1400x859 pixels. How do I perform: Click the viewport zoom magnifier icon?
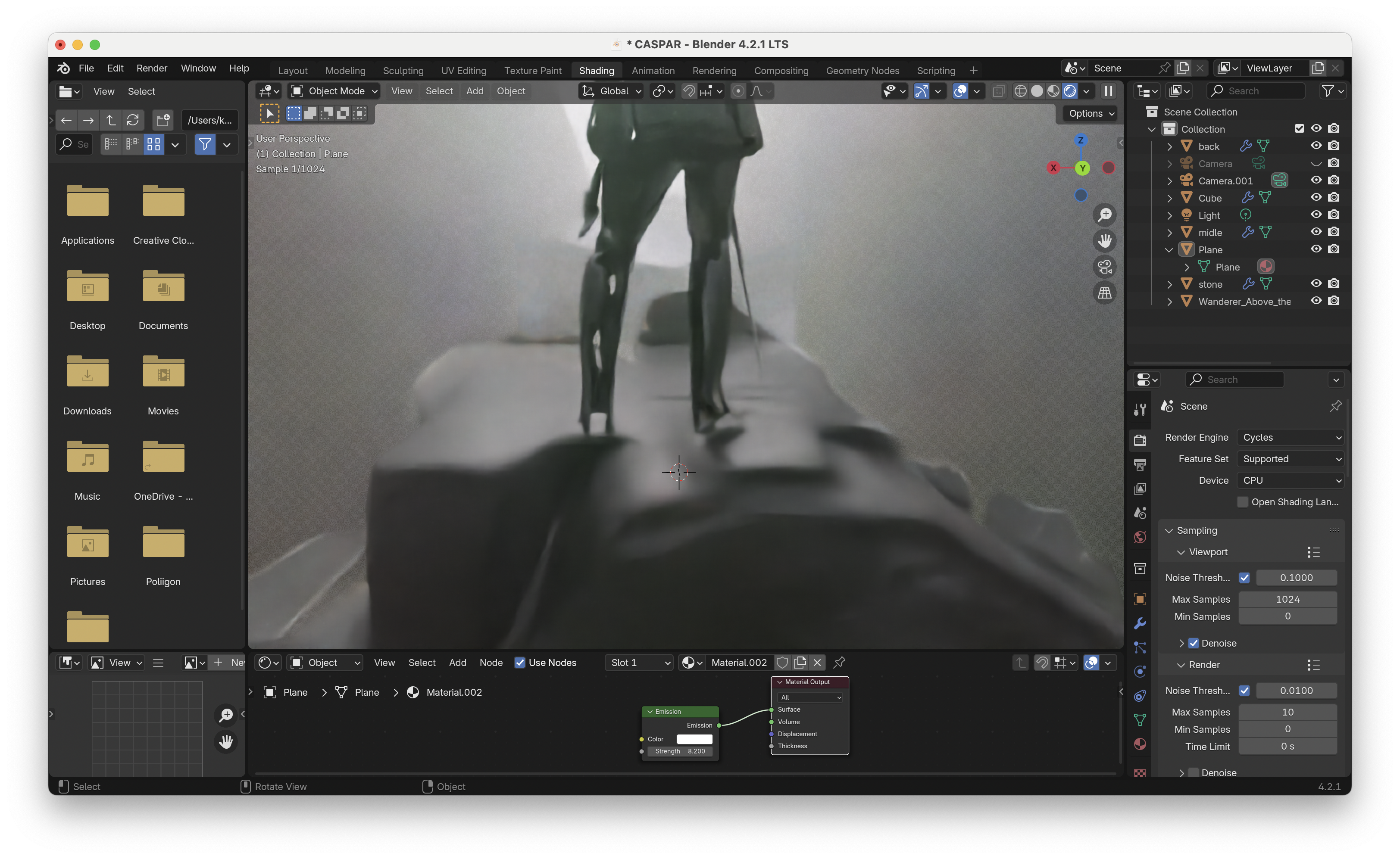pyautogui.click(x=1104, y=215)
